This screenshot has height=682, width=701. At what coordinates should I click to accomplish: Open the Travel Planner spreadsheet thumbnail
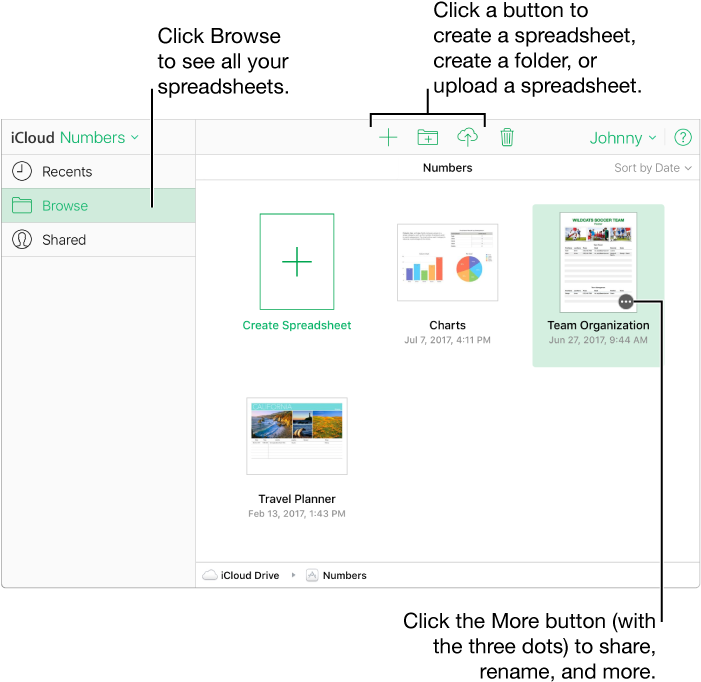click(x=297, y=436)
